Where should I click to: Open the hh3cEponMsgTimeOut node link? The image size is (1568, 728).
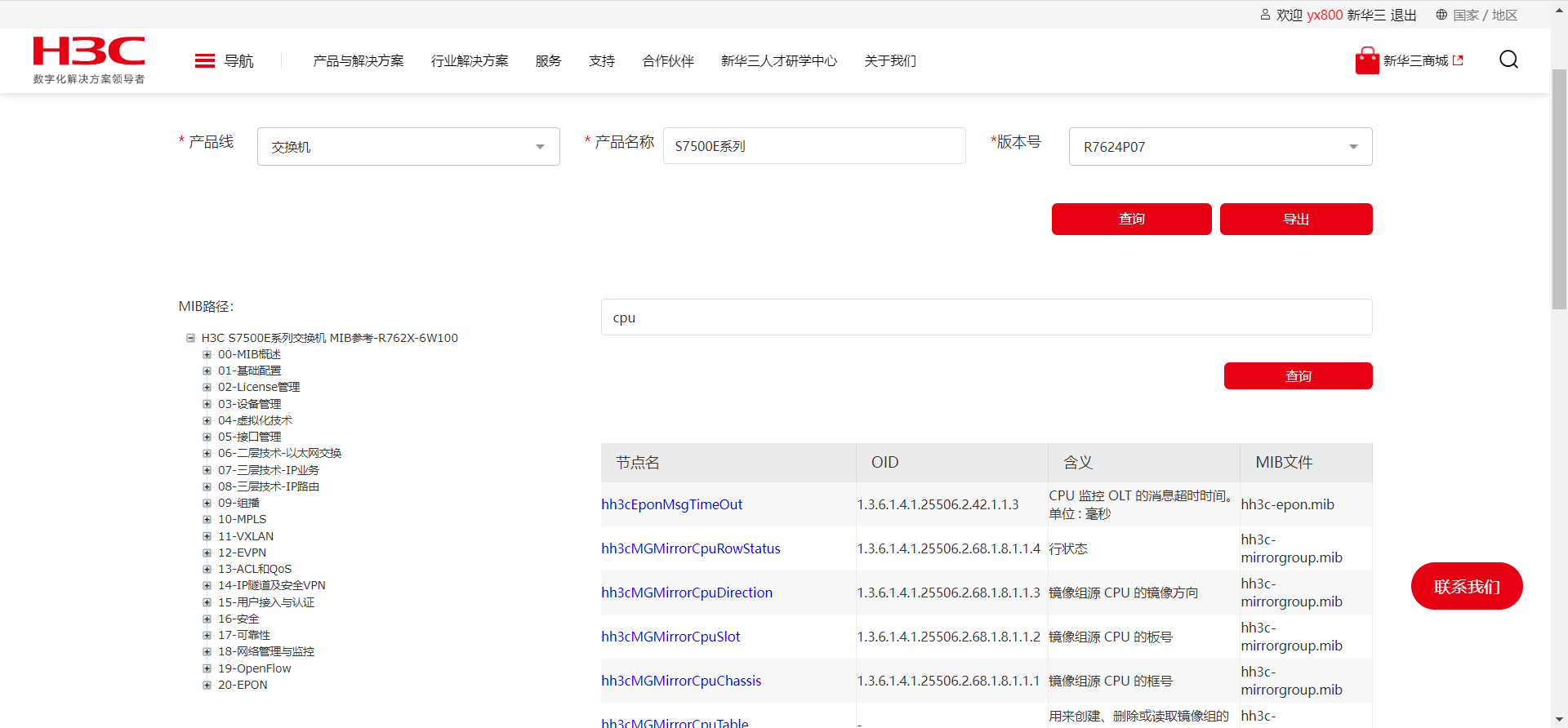click(x=671, y=504)
